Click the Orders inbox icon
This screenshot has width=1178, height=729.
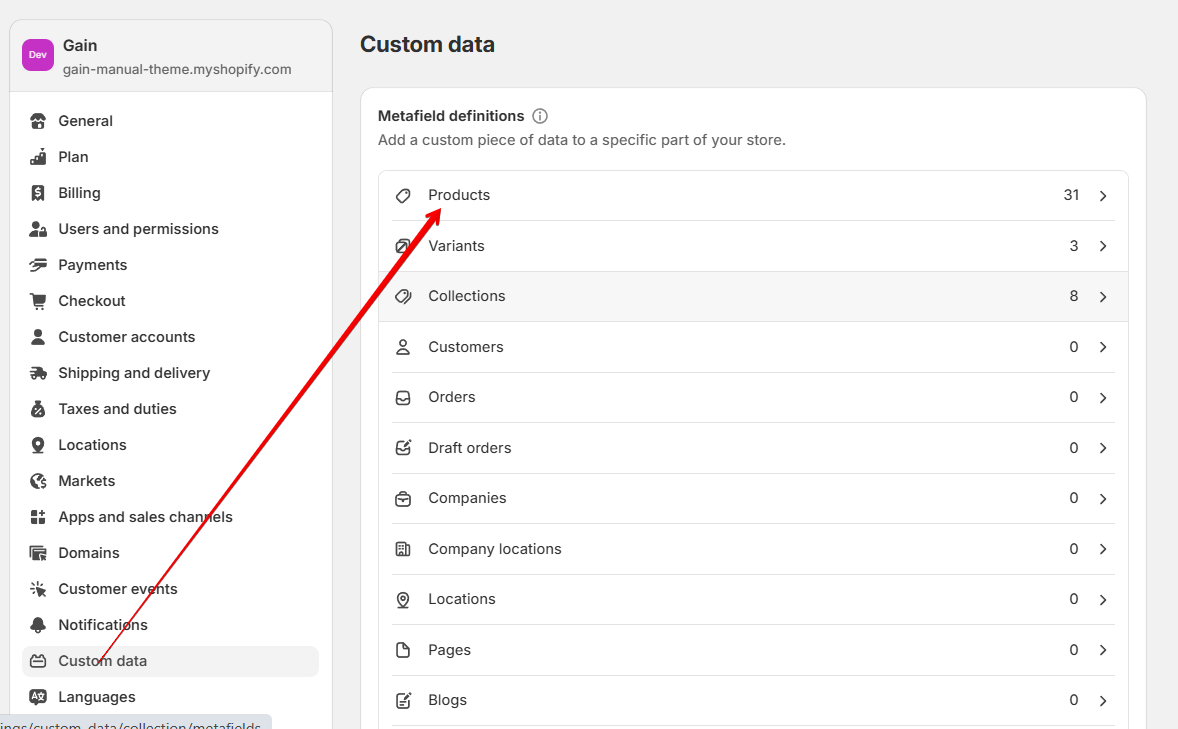[403, 398]
